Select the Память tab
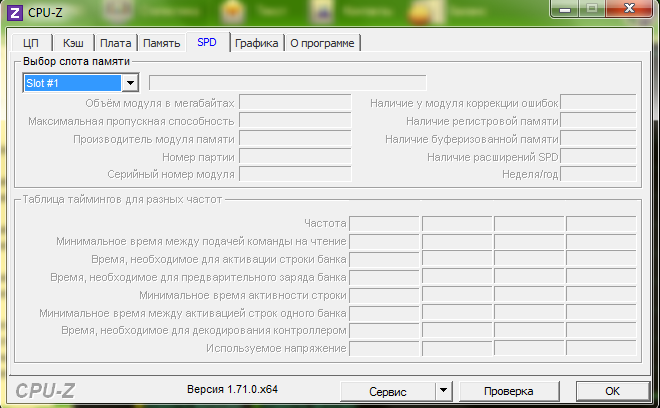 (161, 43)
